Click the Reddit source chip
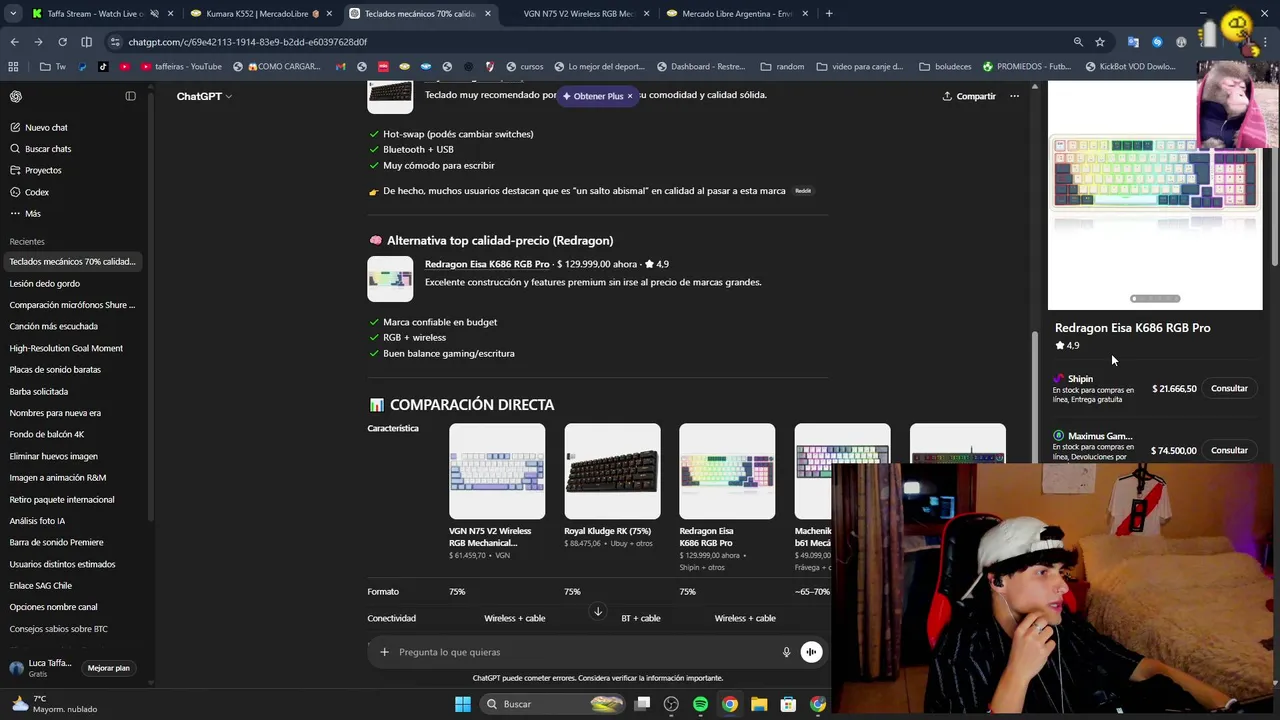This screenshot has height=720, width=1280. pyautogui.click(x=803, y=191)
